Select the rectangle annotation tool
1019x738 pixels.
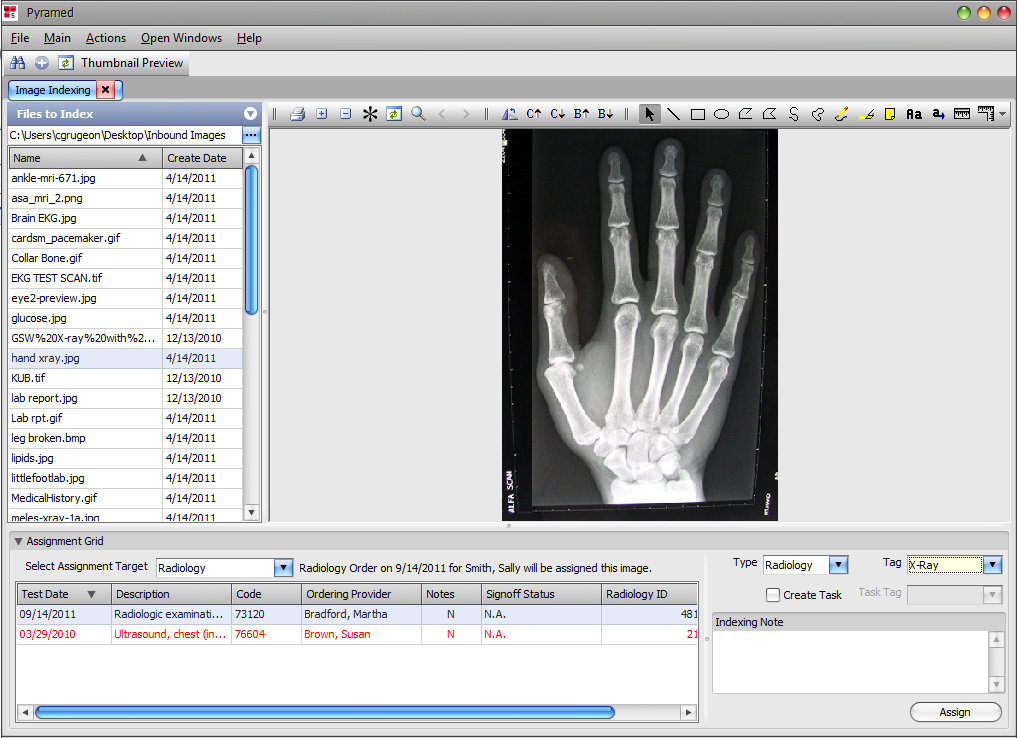697,114
